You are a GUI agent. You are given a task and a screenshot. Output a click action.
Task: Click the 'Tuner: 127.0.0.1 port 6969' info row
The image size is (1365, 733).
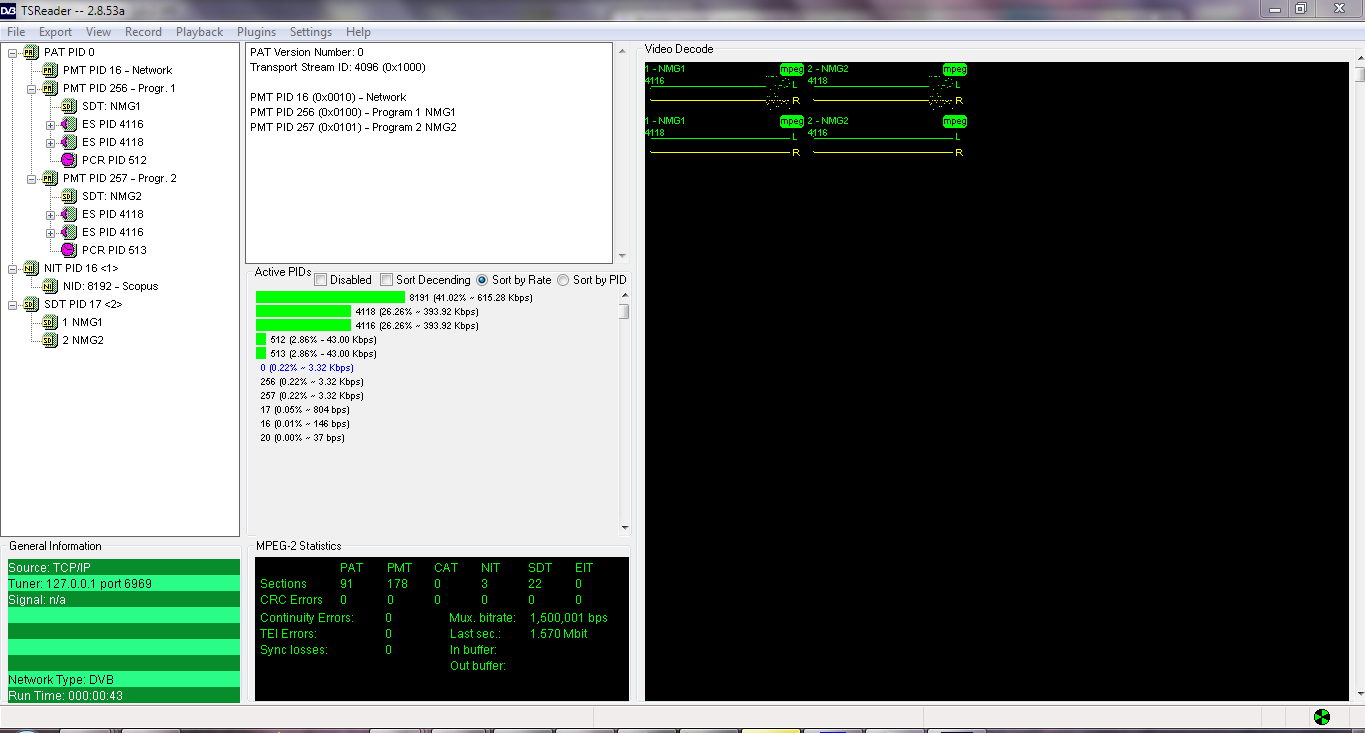124,583
